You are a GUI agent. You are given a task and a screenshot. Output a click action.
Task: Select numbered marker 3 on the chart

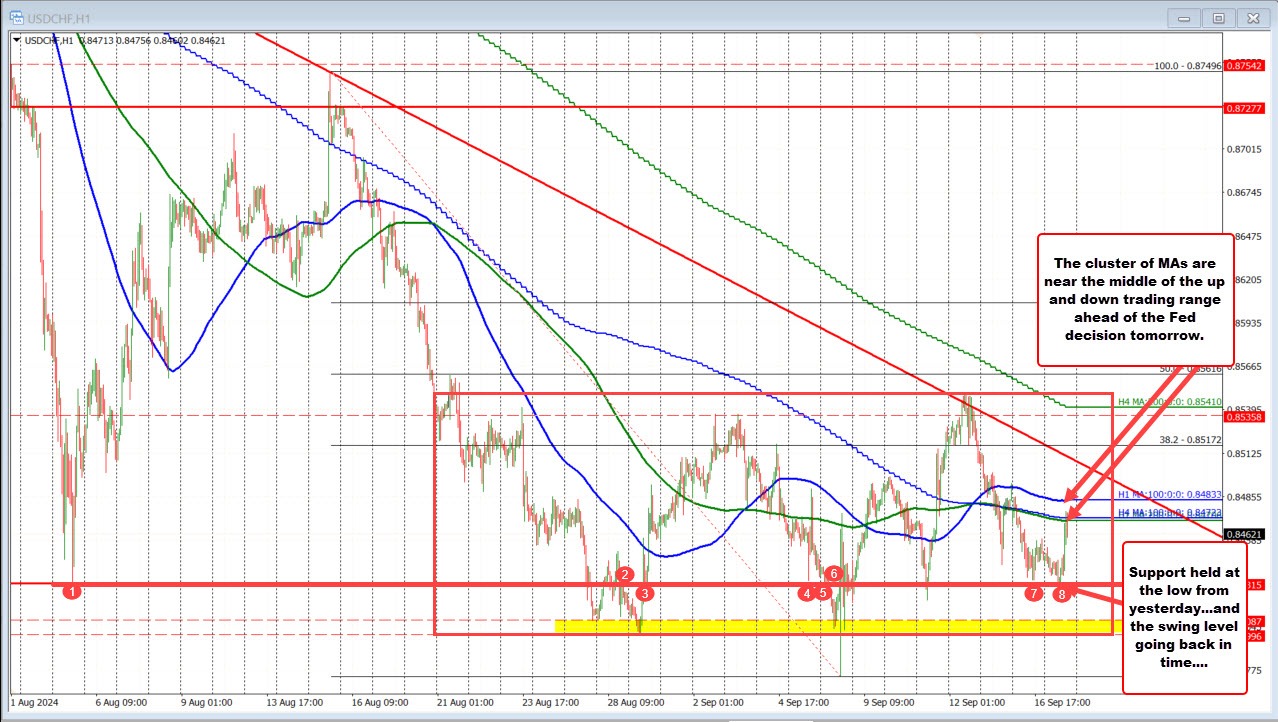pos(645,593)
